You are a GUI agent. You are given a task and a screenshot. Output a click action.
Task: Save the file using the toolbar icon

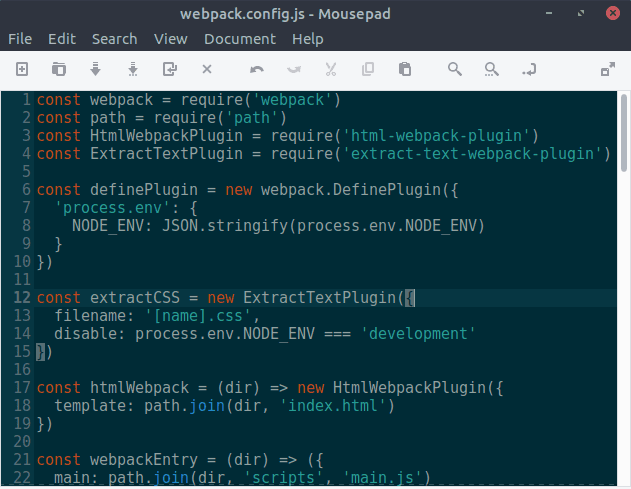coord(96,69)
